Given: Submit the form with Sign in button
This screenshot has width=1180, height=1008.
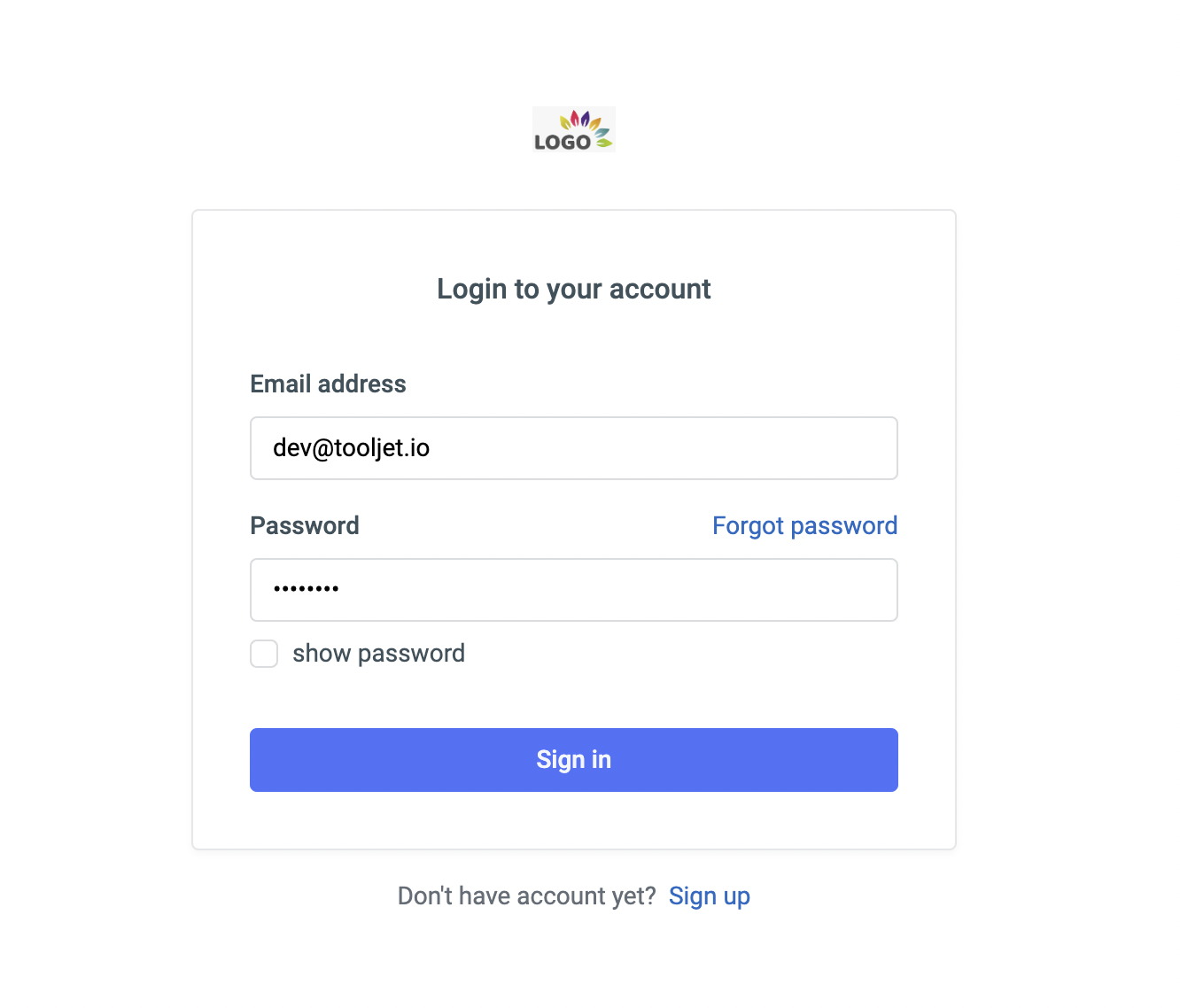Looking at the screenshot, I should [574, 760].
